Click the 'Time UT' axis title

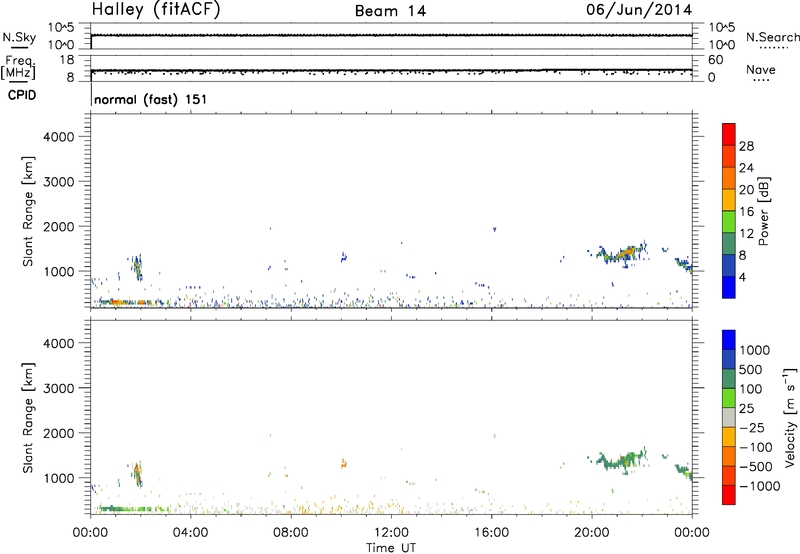pyautogui.click(x=391, y=548)
